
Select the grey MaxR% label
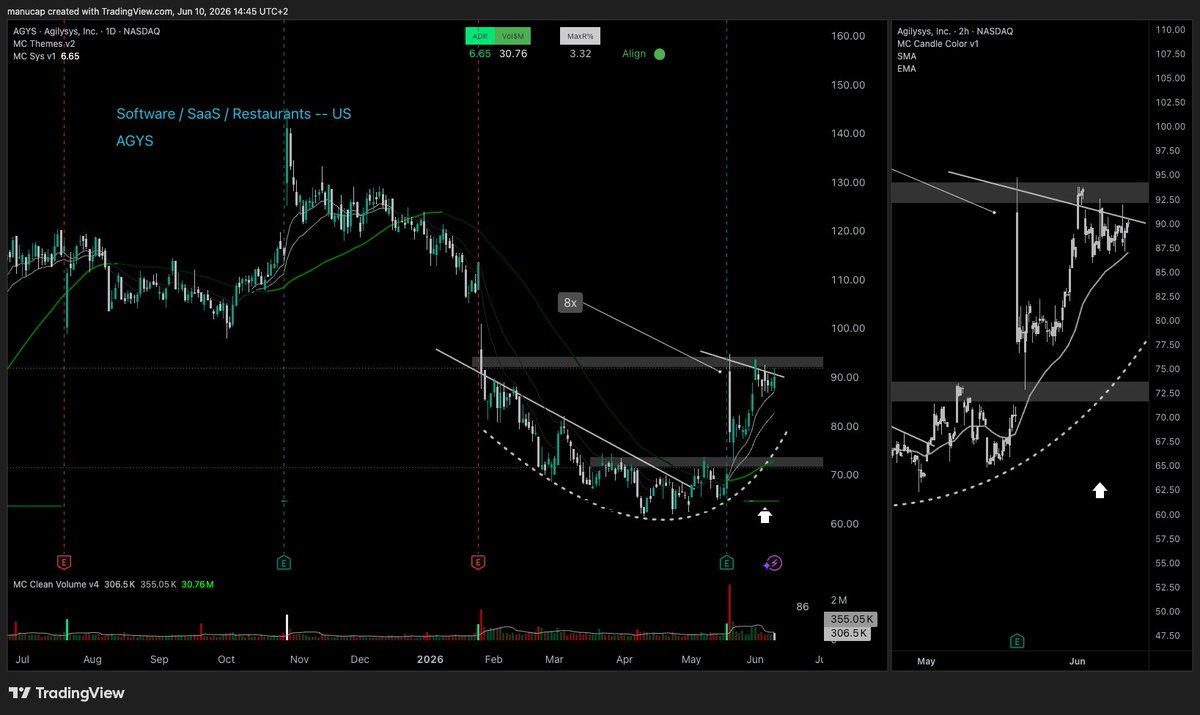[579, 36]
